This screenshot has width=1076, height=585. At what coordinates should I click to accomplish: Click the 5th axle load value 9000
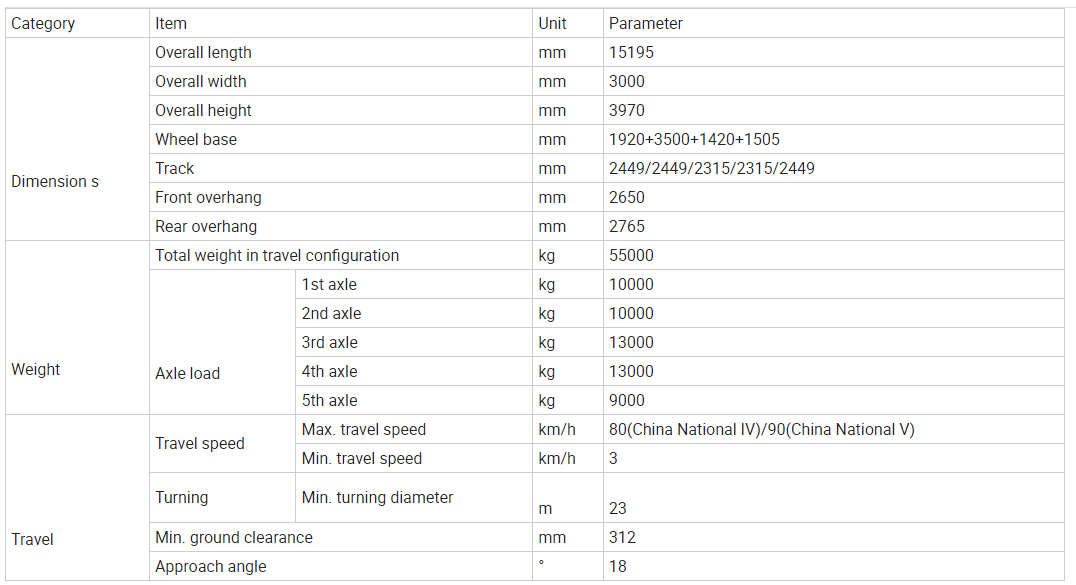point(627,400)
